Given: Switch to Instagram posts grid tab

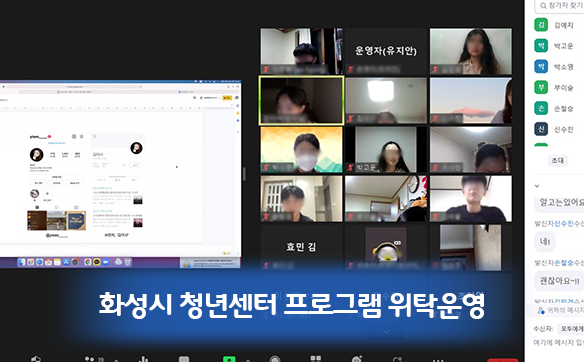Looking at the screenshot, I should 37,207.
